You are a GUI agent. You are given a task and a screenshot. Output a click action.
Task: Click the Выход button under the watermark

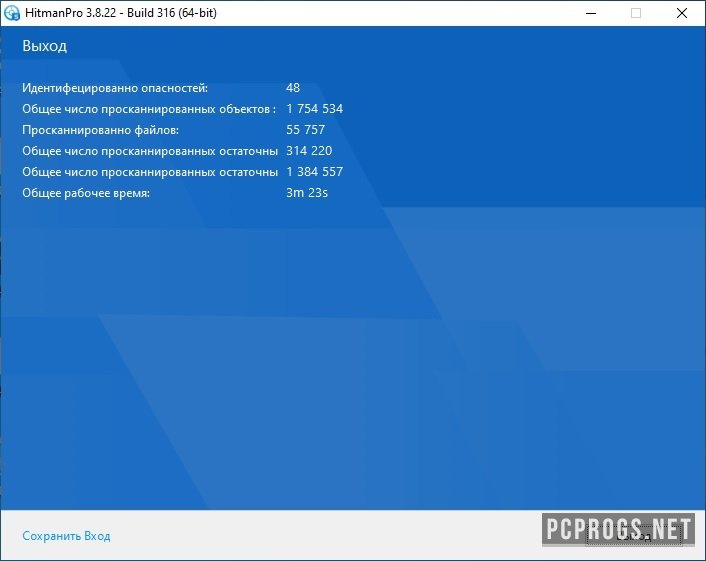pos(634,536)
